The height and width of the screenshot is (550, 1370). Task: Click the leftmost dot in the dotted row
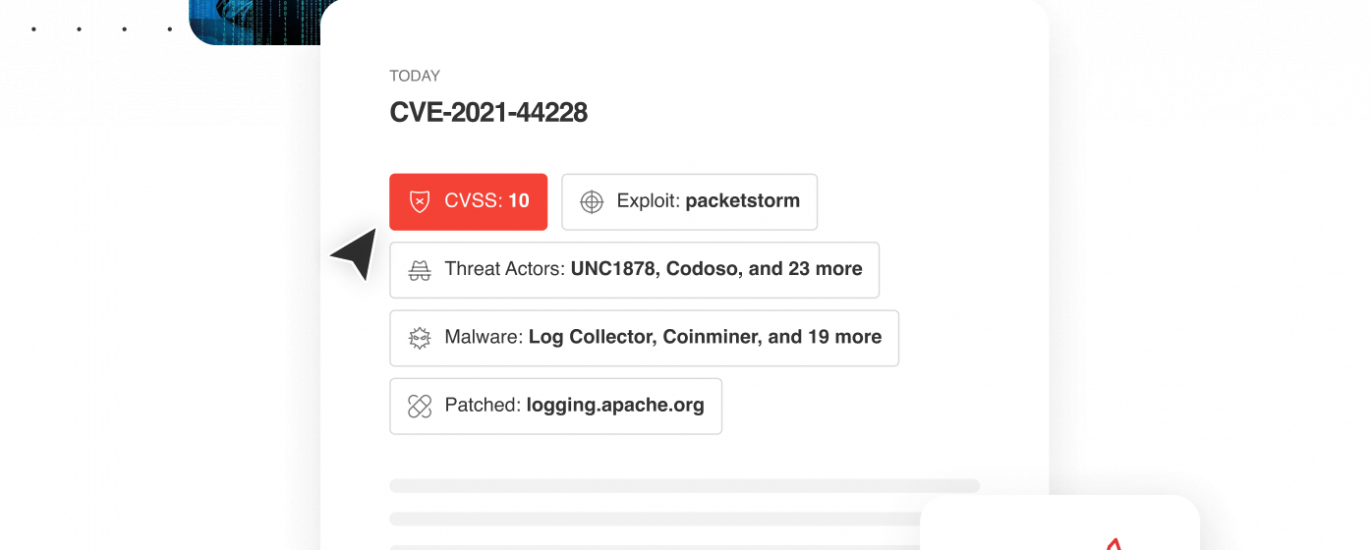(34, 29)
